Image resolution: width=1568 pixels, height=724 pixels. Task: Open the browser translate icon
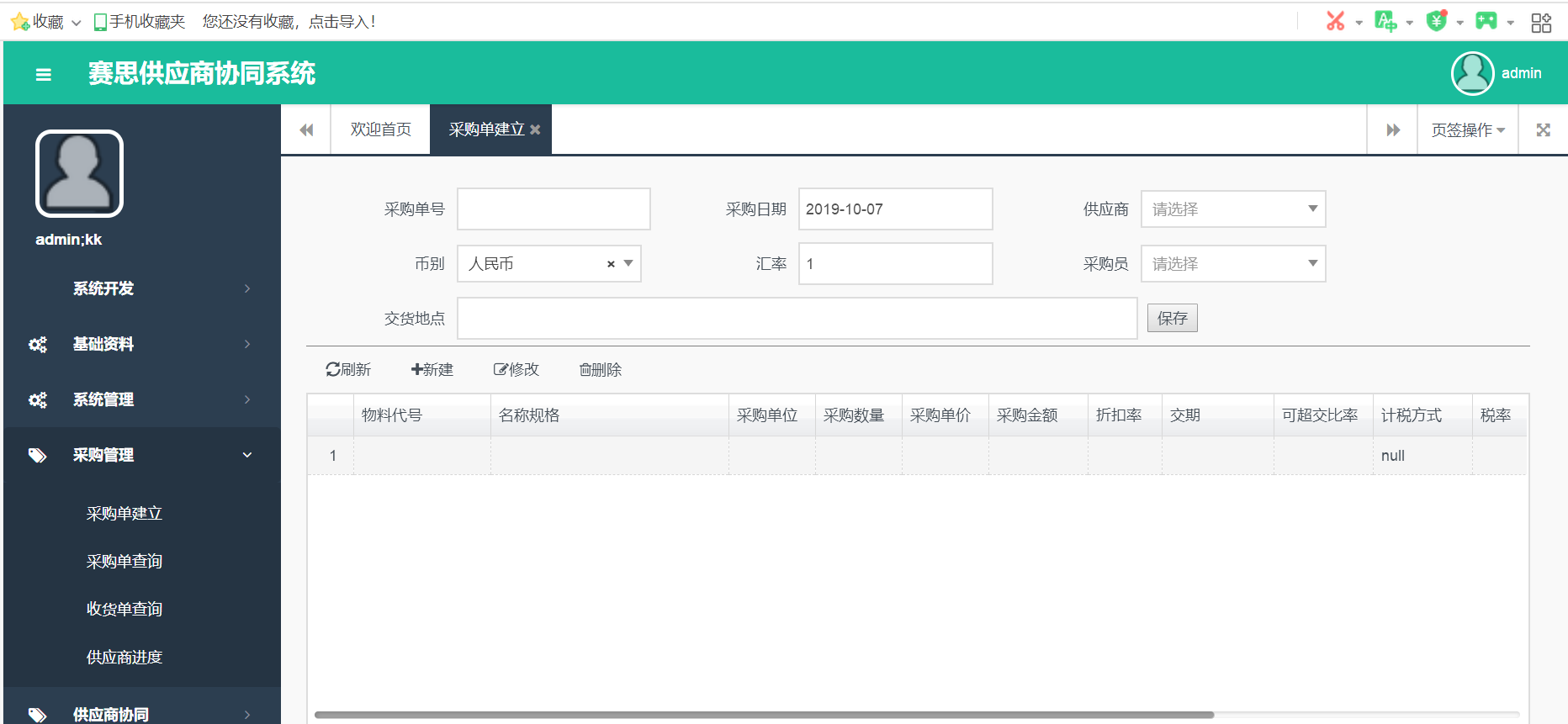point(1385,21)
